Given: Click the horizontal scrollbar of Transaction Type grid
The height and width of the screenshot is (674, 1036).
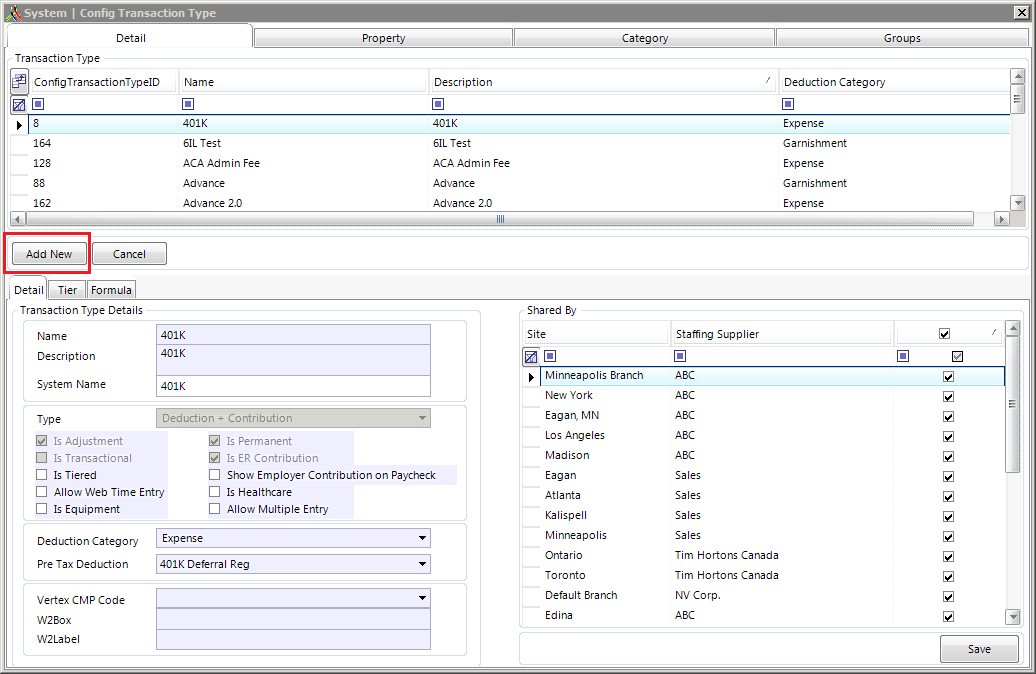Looking at the screenshot, I should (x=500, y=219).
